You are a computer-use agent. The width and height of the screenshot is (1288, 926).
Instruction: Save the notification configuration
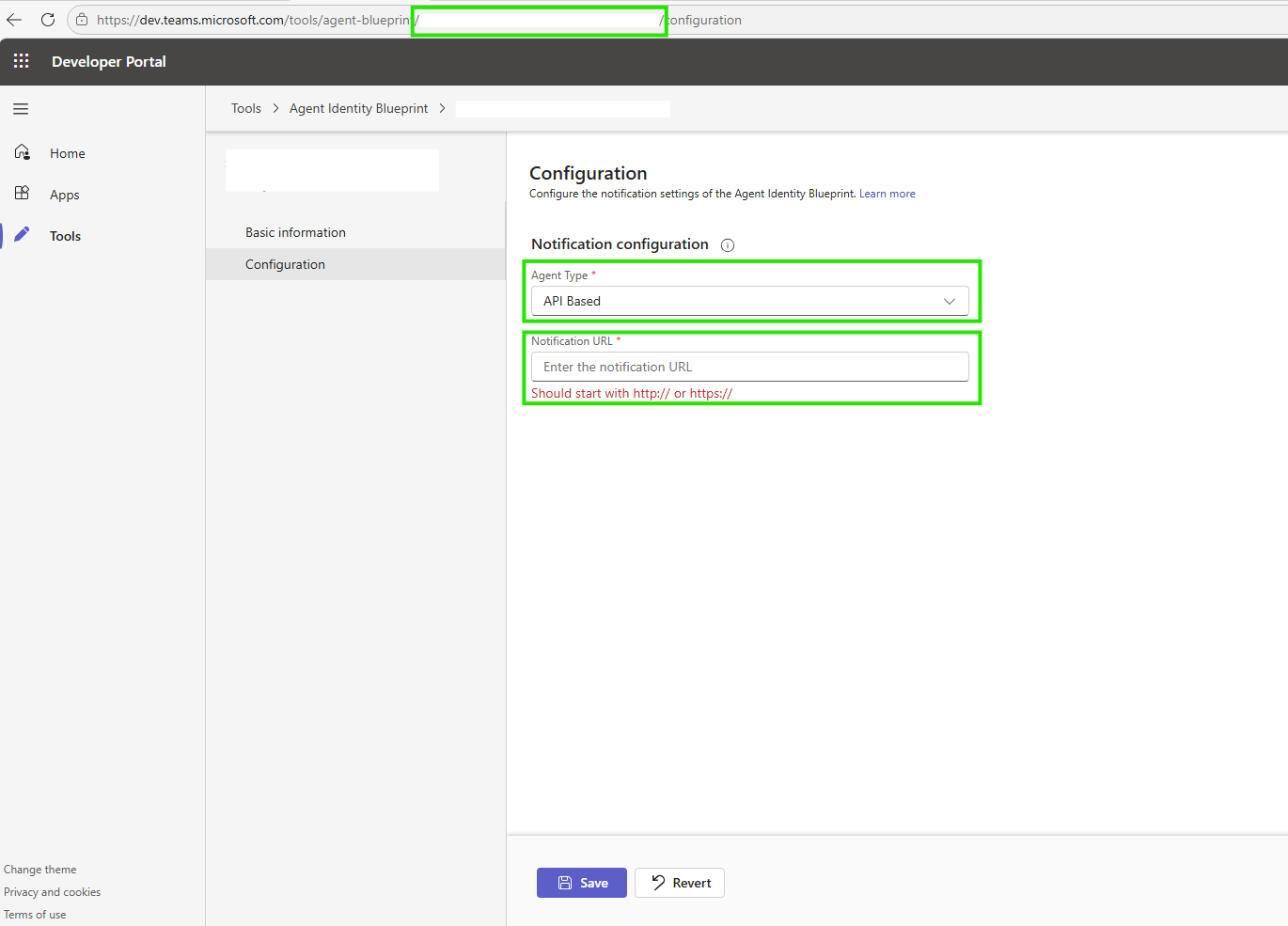click(581, 882)
